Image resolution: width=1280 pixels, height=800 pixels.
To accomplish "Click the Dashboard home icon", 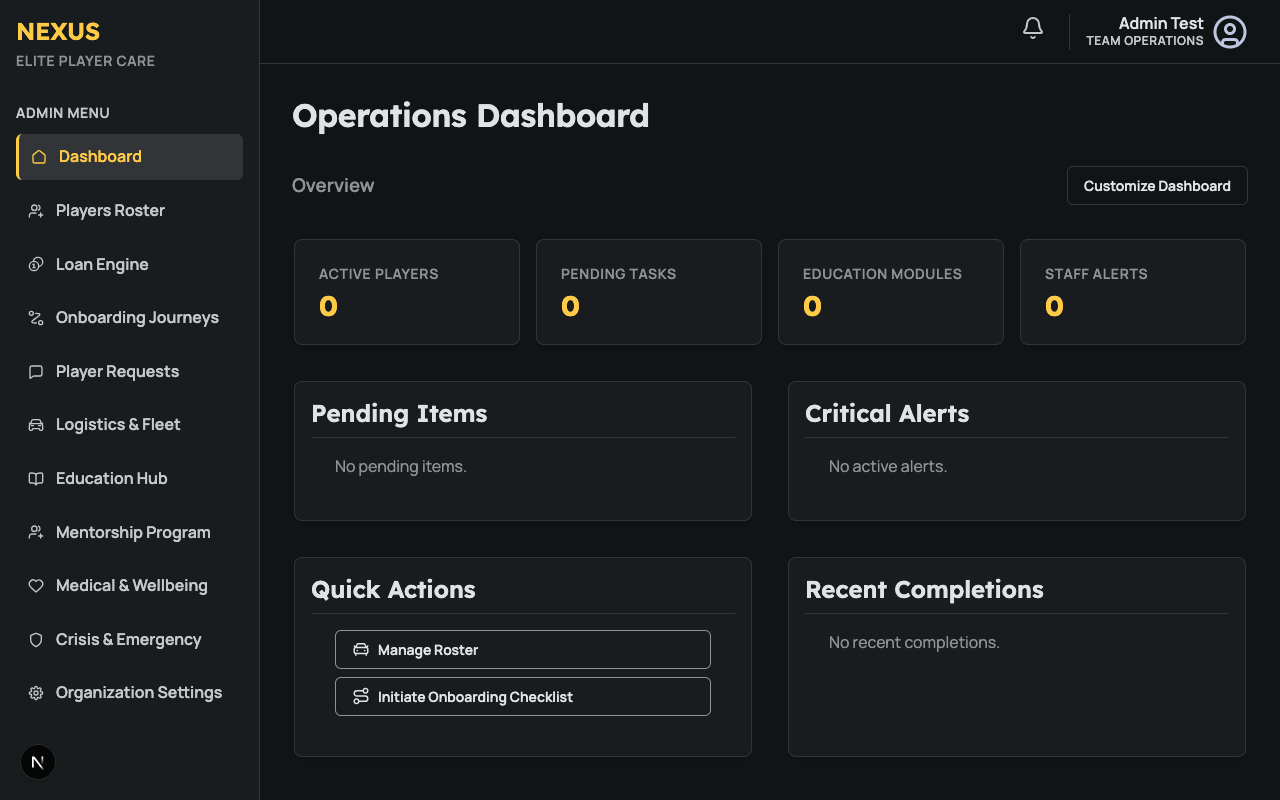I will coord(39,157).
